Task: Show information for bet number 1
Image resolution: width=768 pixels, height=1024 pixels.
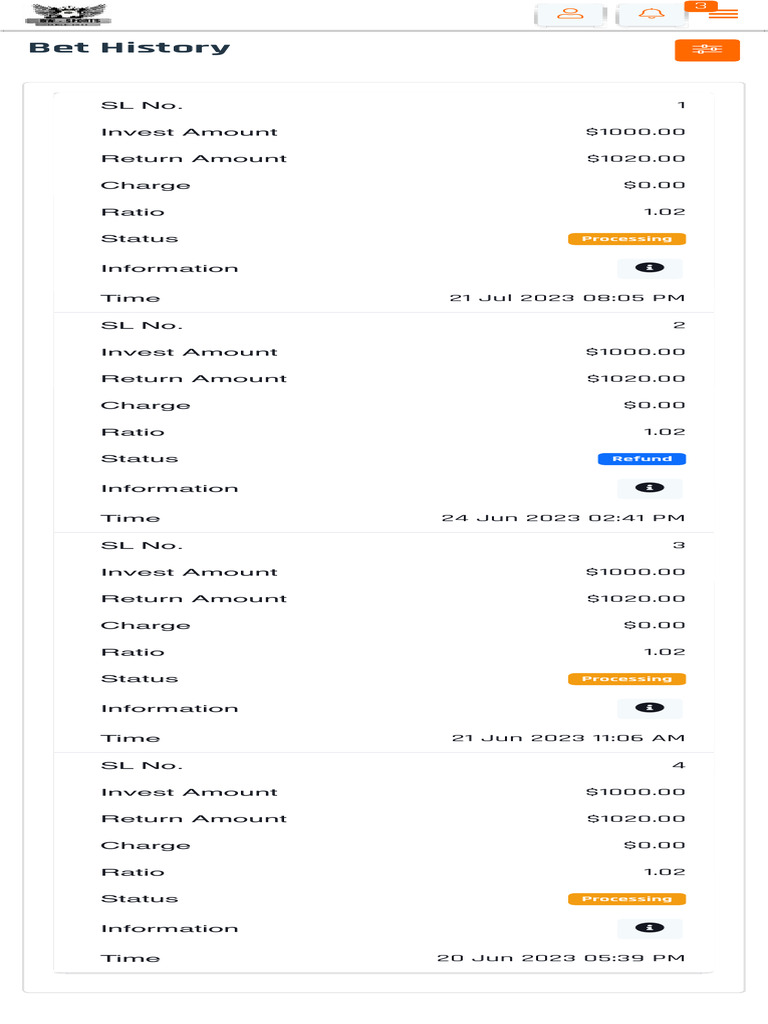Action: pos(650,268)
